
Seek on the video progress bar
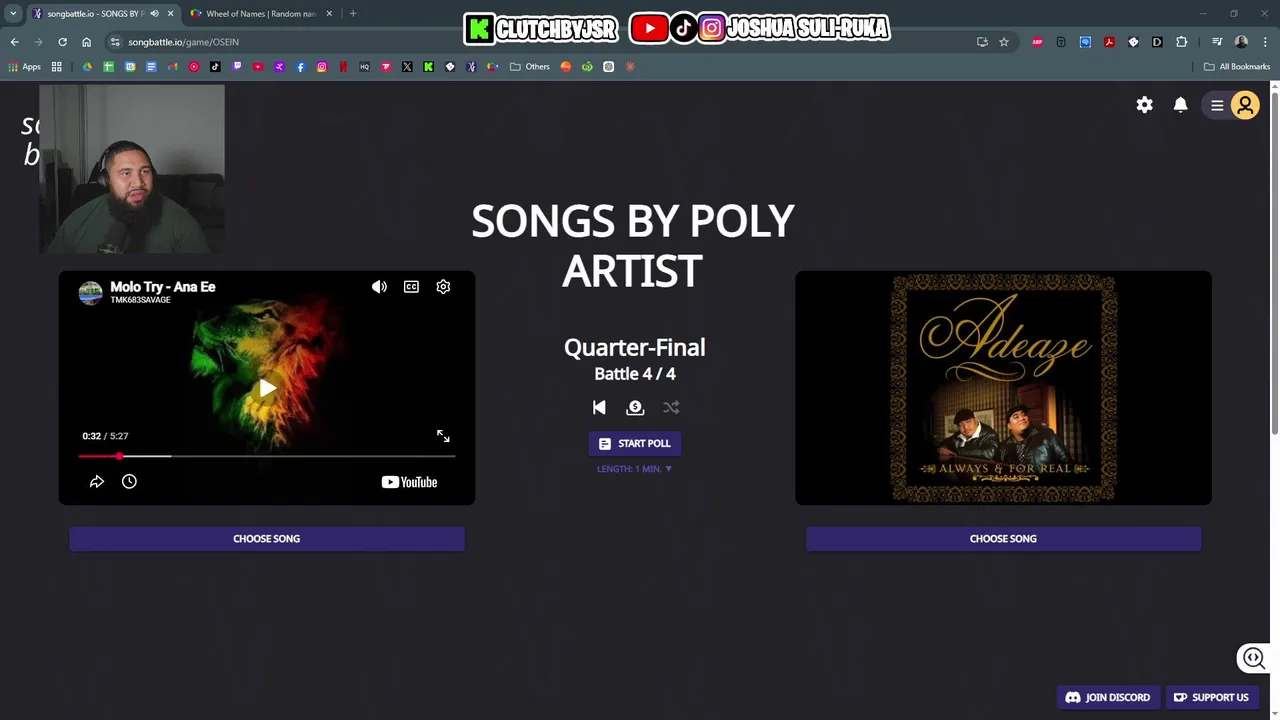267,456
